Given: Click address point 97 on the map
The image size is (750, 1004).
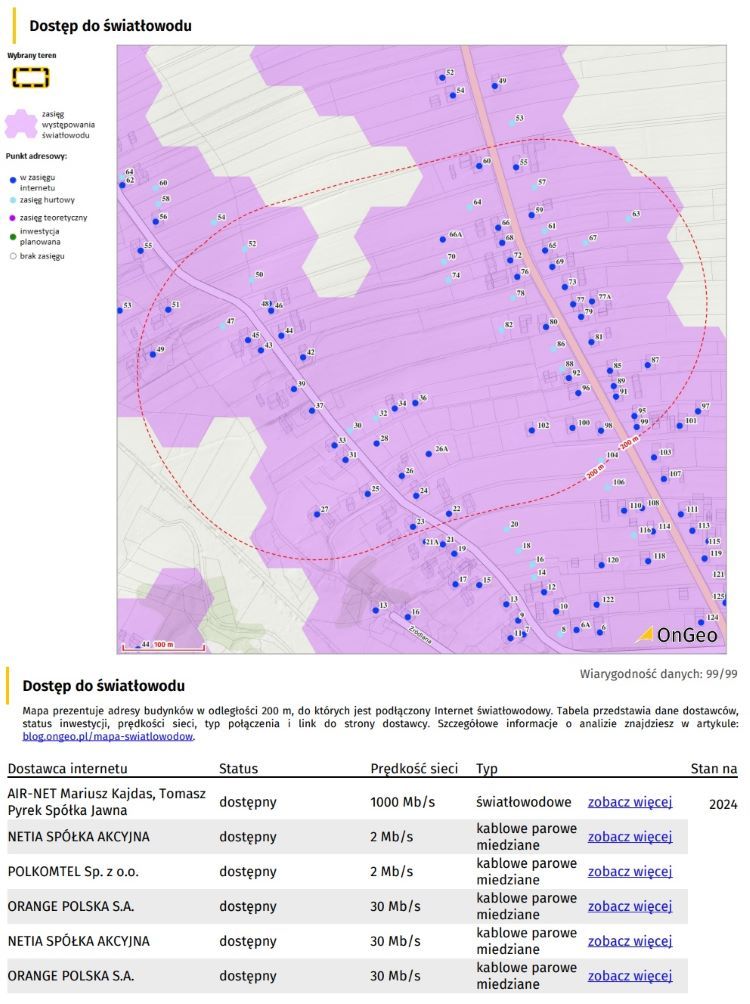Looking at the screenshot, I should click(x=698, y=412).
